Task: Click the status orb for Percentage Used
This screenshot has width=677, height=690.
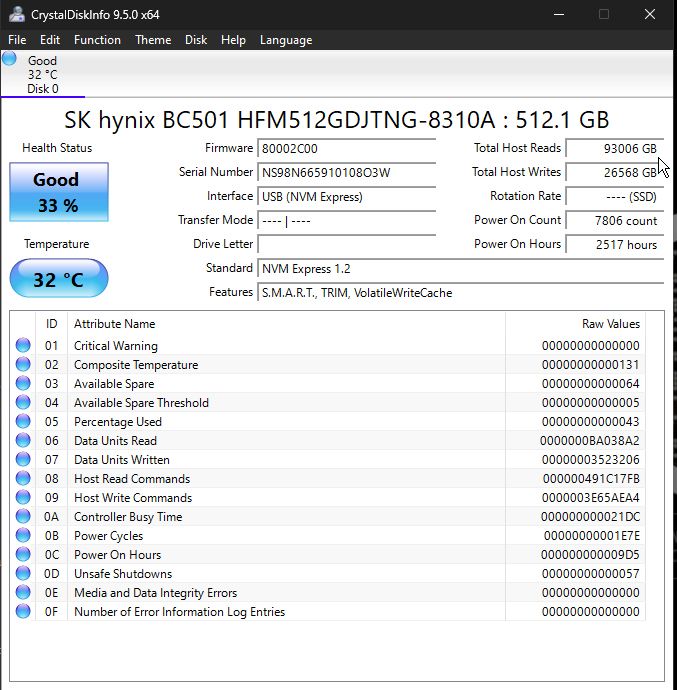Action: point(23,421)
